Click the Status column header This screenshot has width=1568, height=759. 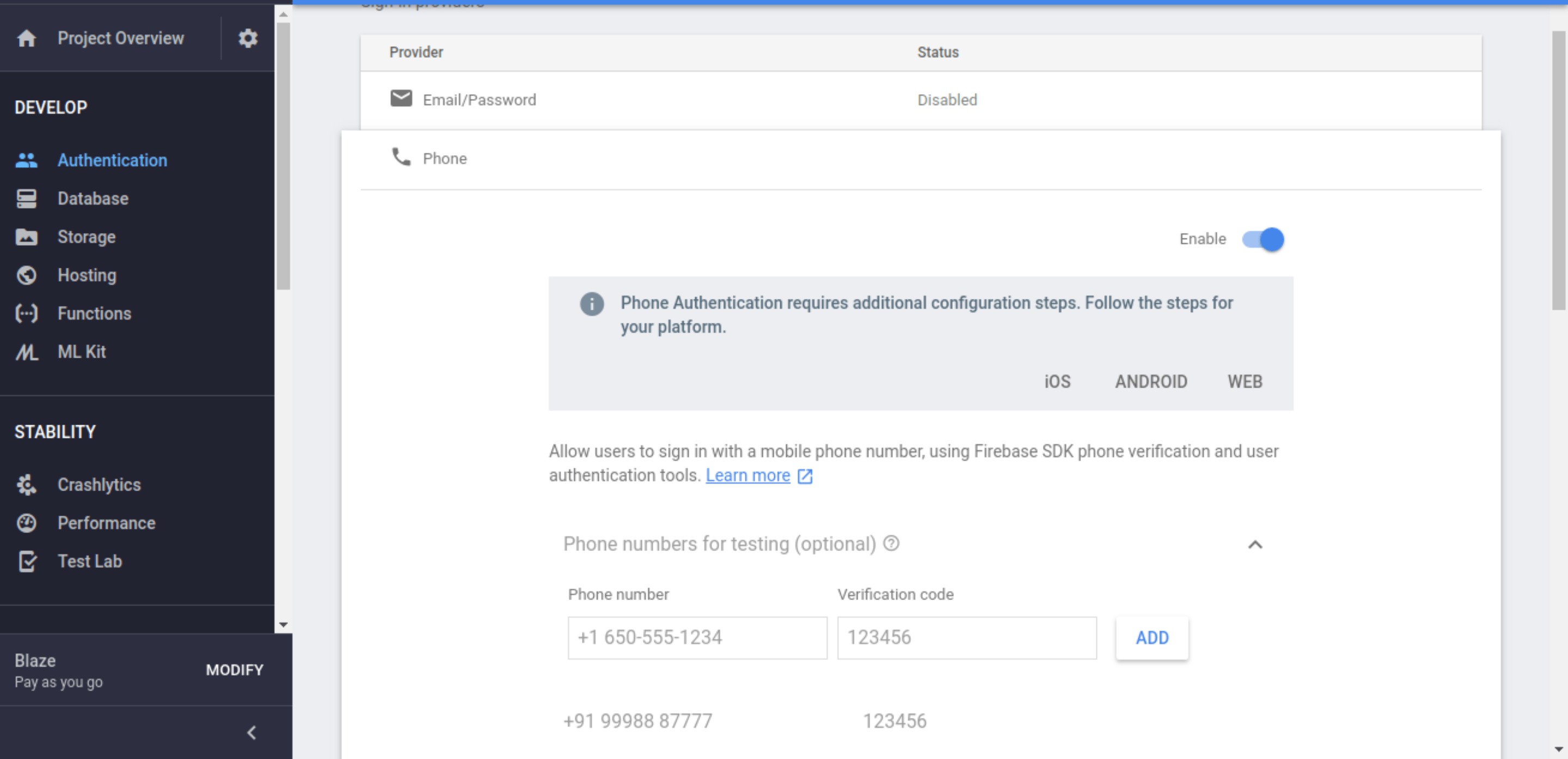click(x=938, y=52)
